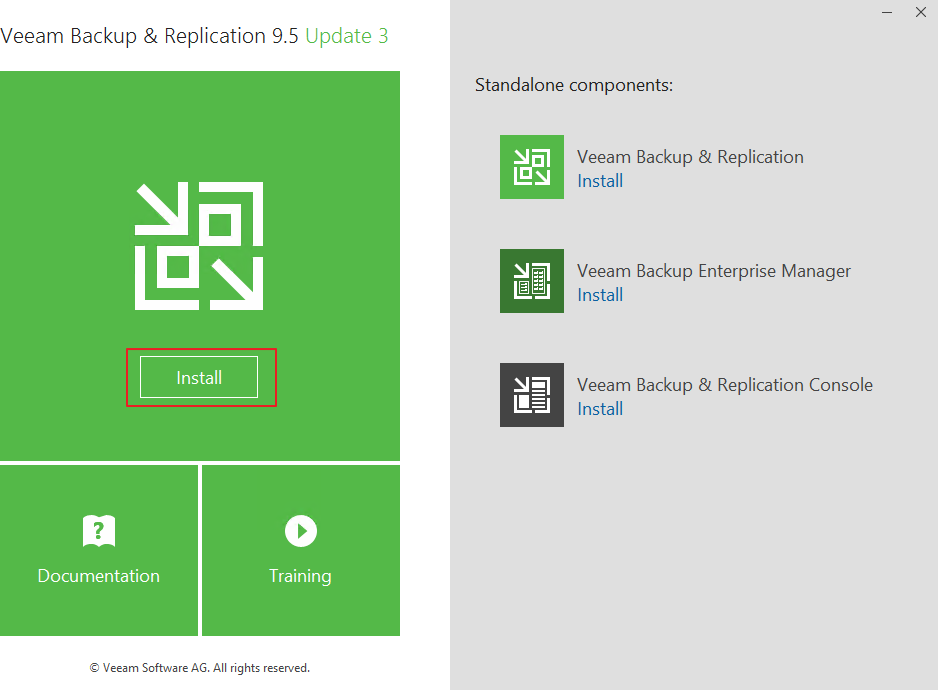938x690 pixels.
Task: Click the large Veeam logo in green tile
Action: pos(199,246)
